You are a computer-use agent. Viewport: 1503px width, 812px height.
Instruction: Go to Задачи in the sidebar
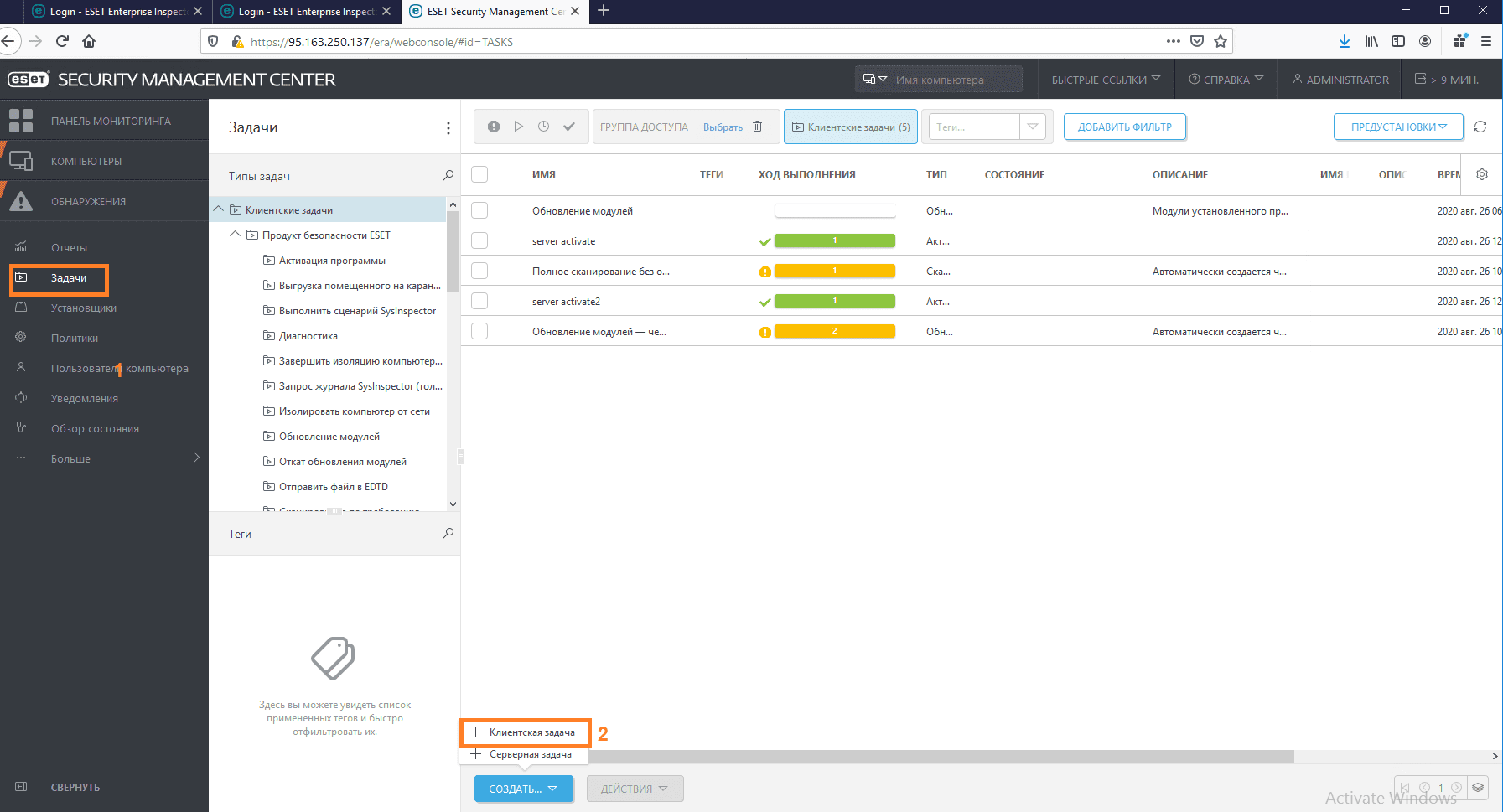[x=69, y=277]
